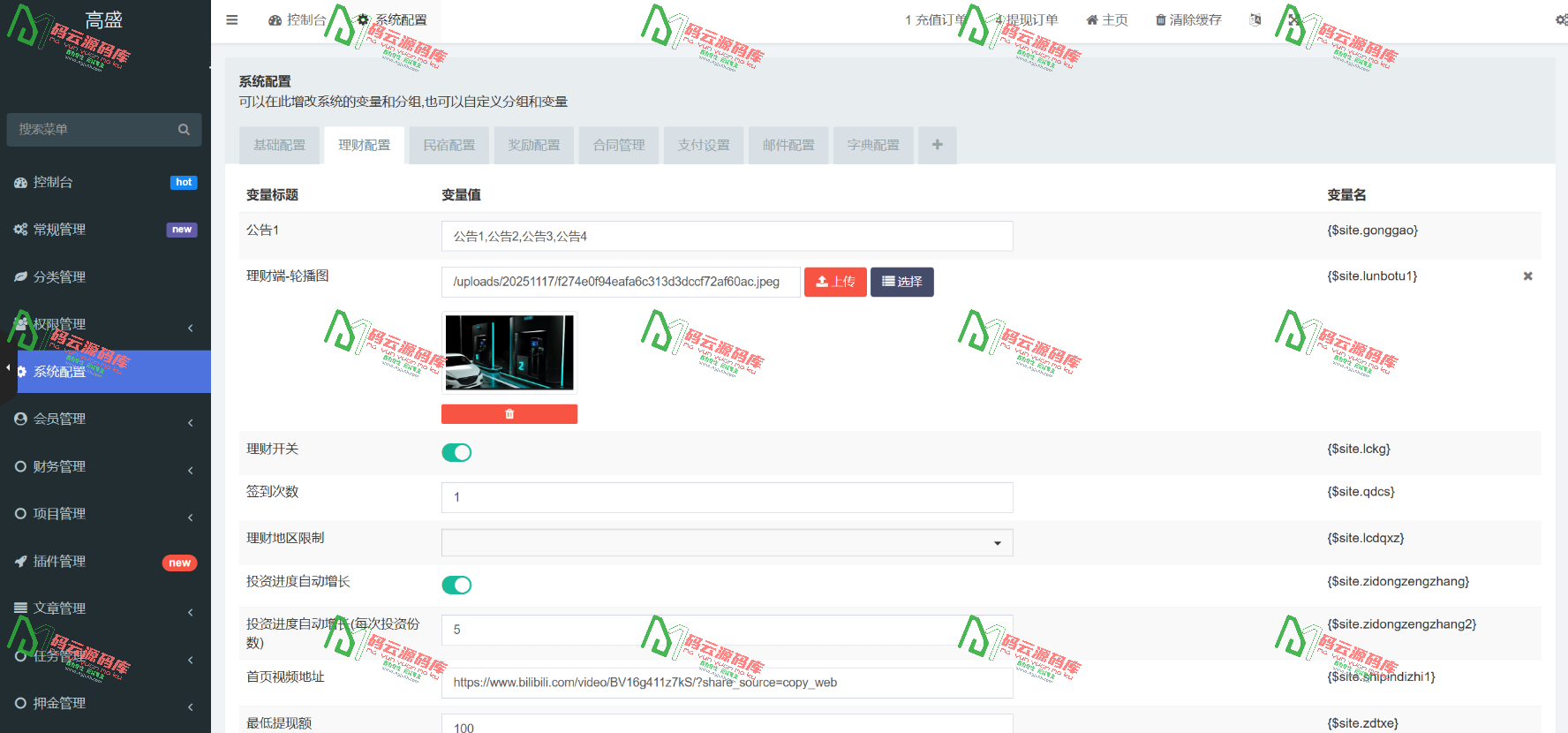Switch to 民宿配置 tab

pos(449,145)
